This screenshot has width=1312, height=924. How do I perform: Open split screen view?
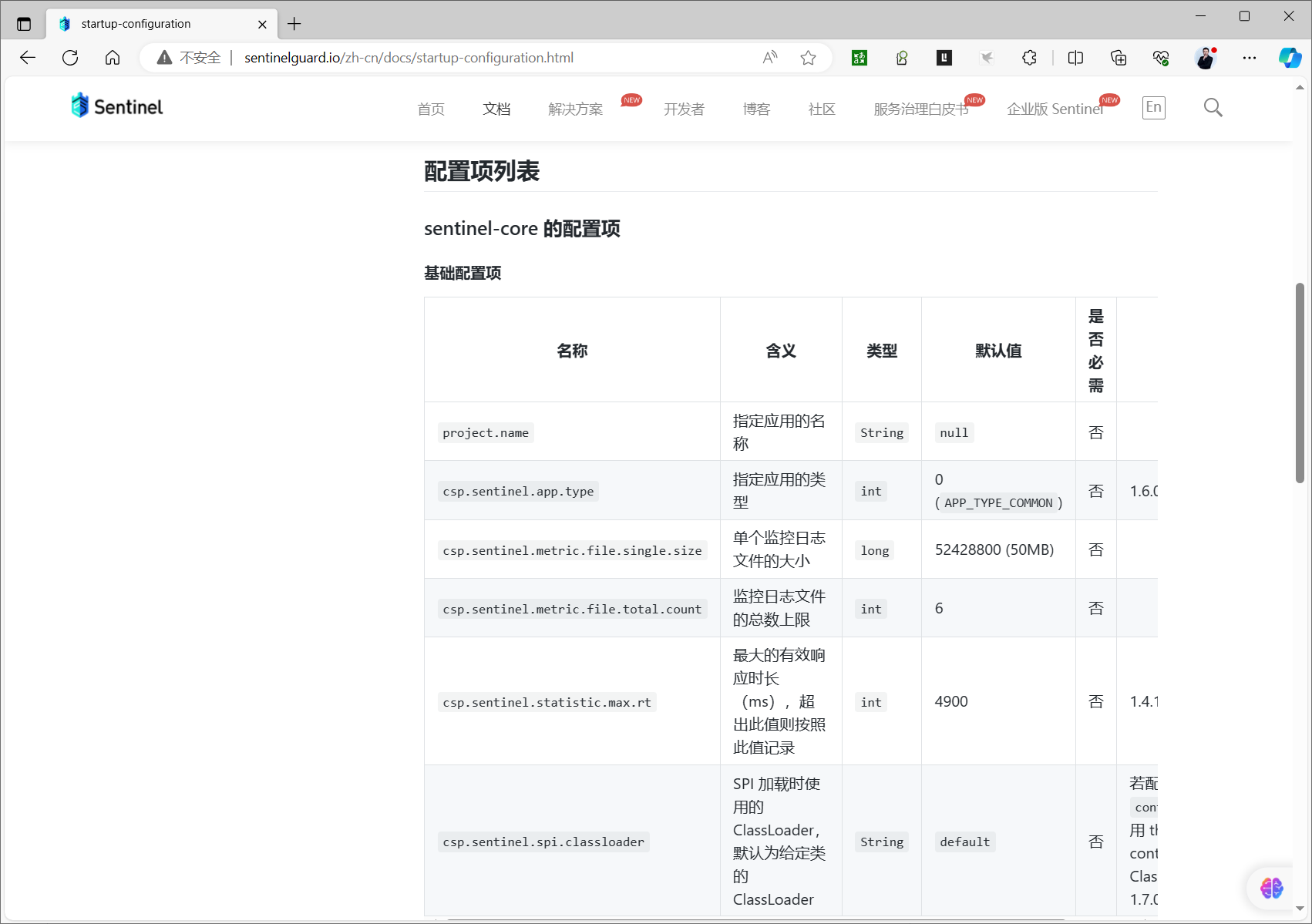click(x=1075, y=58)
